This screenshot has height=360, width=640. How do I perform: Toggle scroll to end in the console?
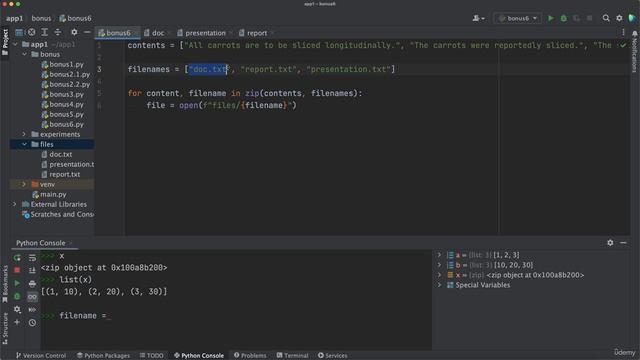[32, 270]
